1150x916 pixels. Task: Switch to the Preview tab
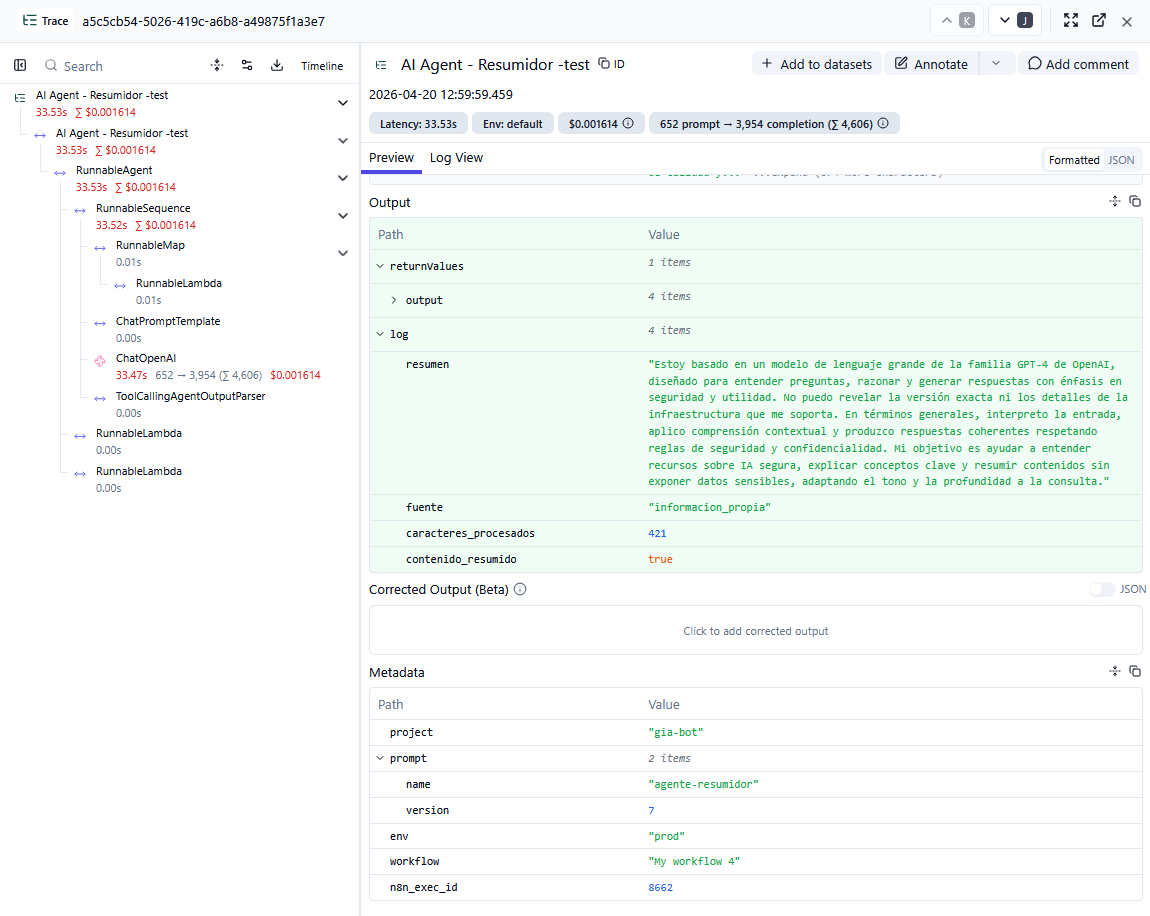(x=391, y=158)
